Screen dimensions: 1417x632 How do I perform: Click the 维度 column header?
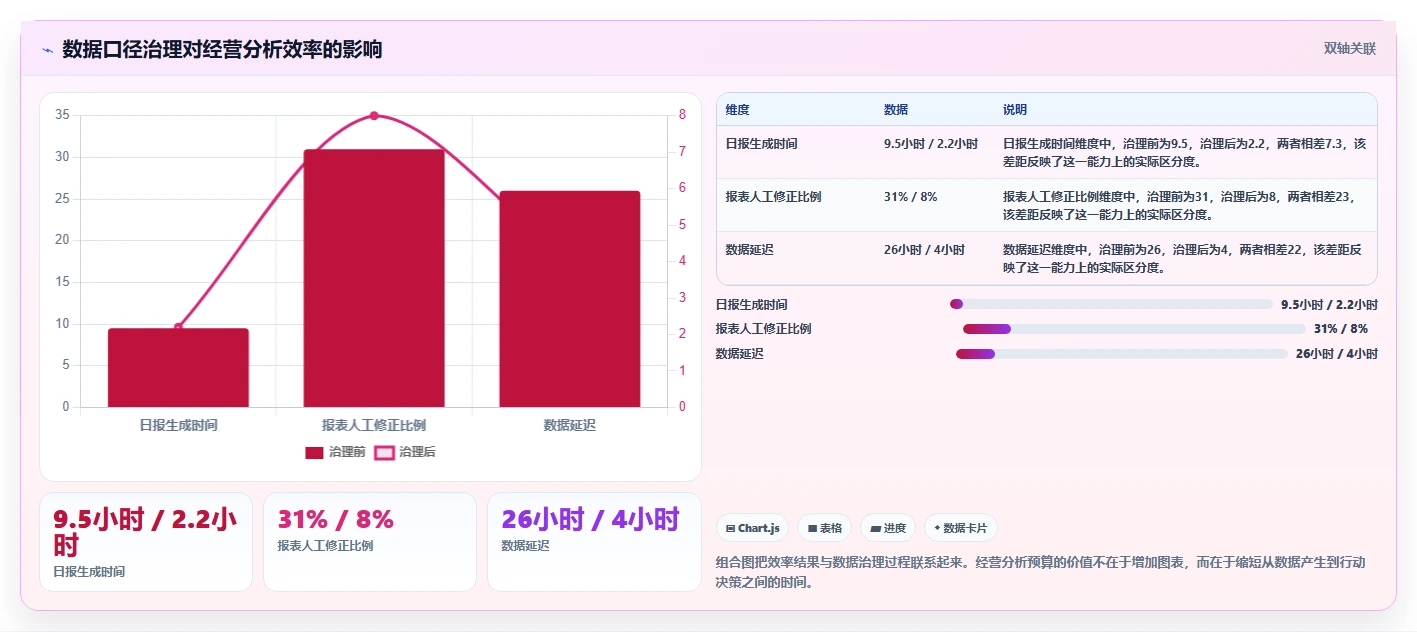pos(738,110)
